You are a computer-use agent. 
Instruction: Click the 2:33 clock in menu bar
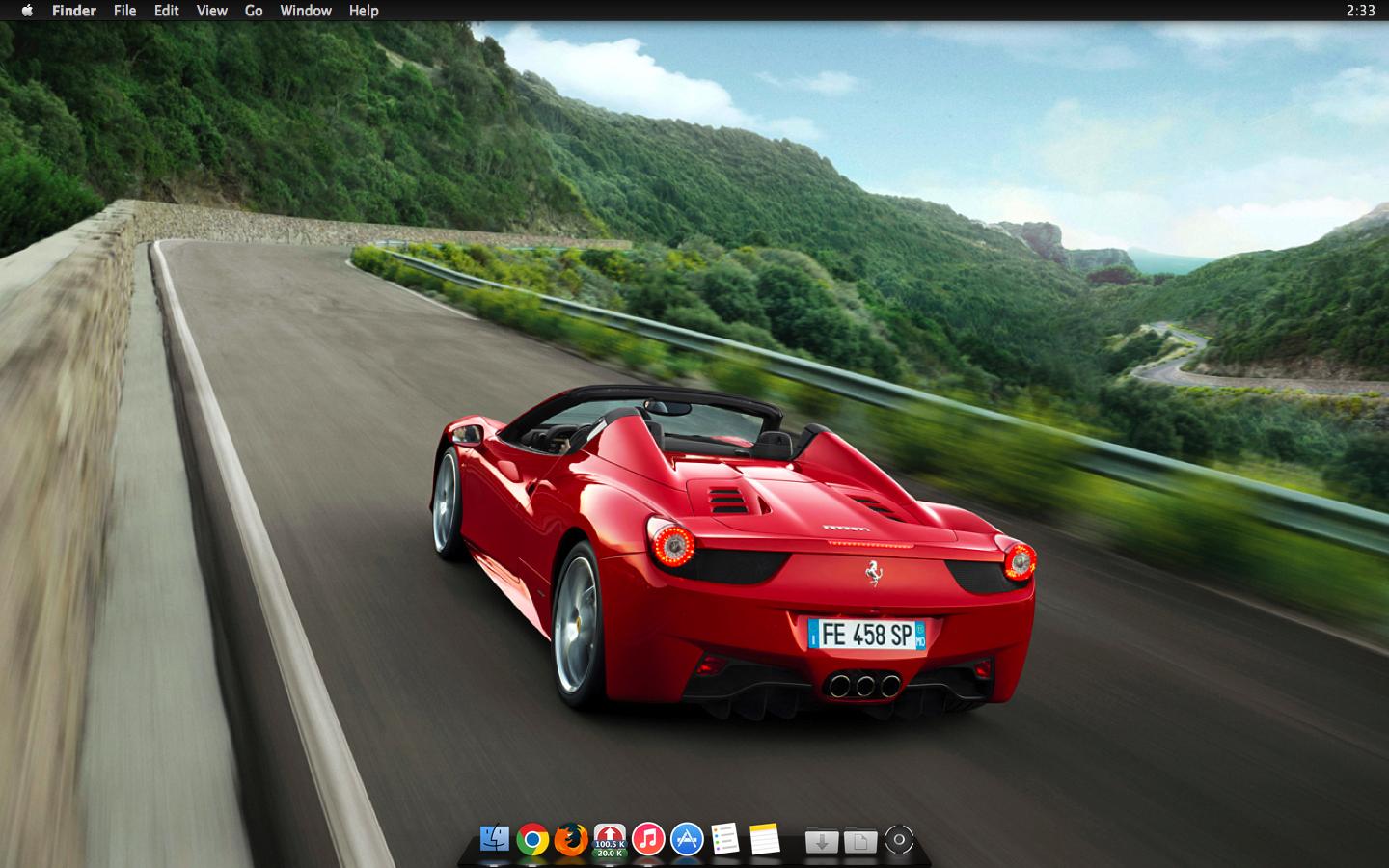tap(1360, 11)
